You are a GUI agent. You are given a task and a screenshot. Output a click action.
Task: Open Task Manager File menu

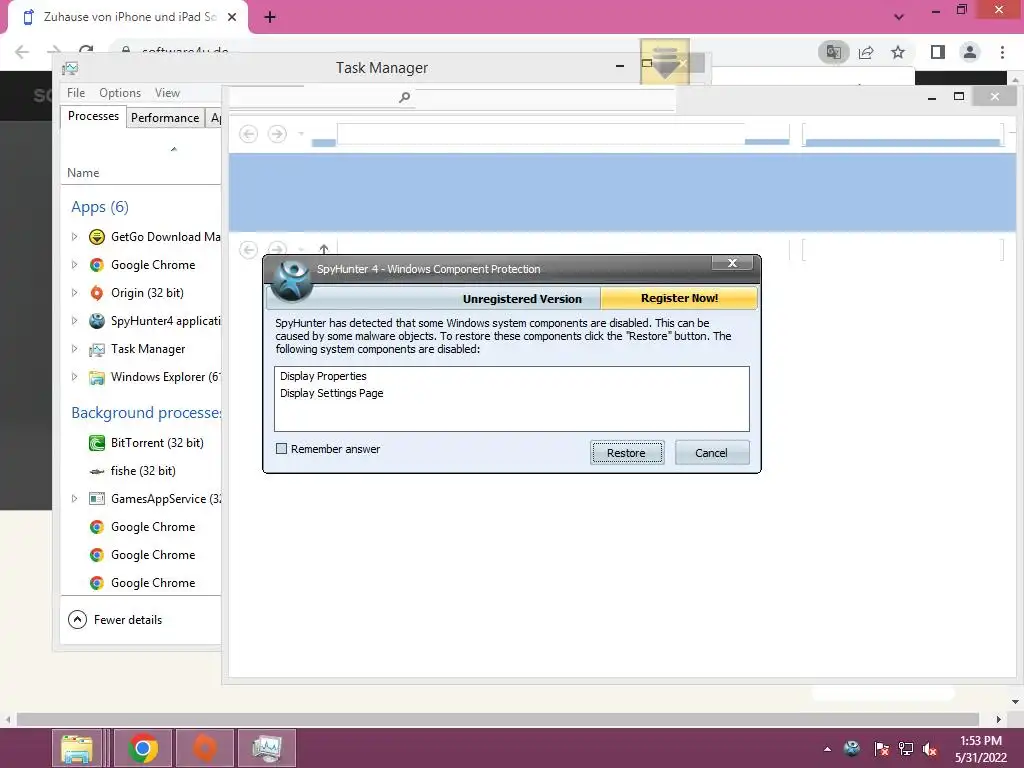pos(76,93)
